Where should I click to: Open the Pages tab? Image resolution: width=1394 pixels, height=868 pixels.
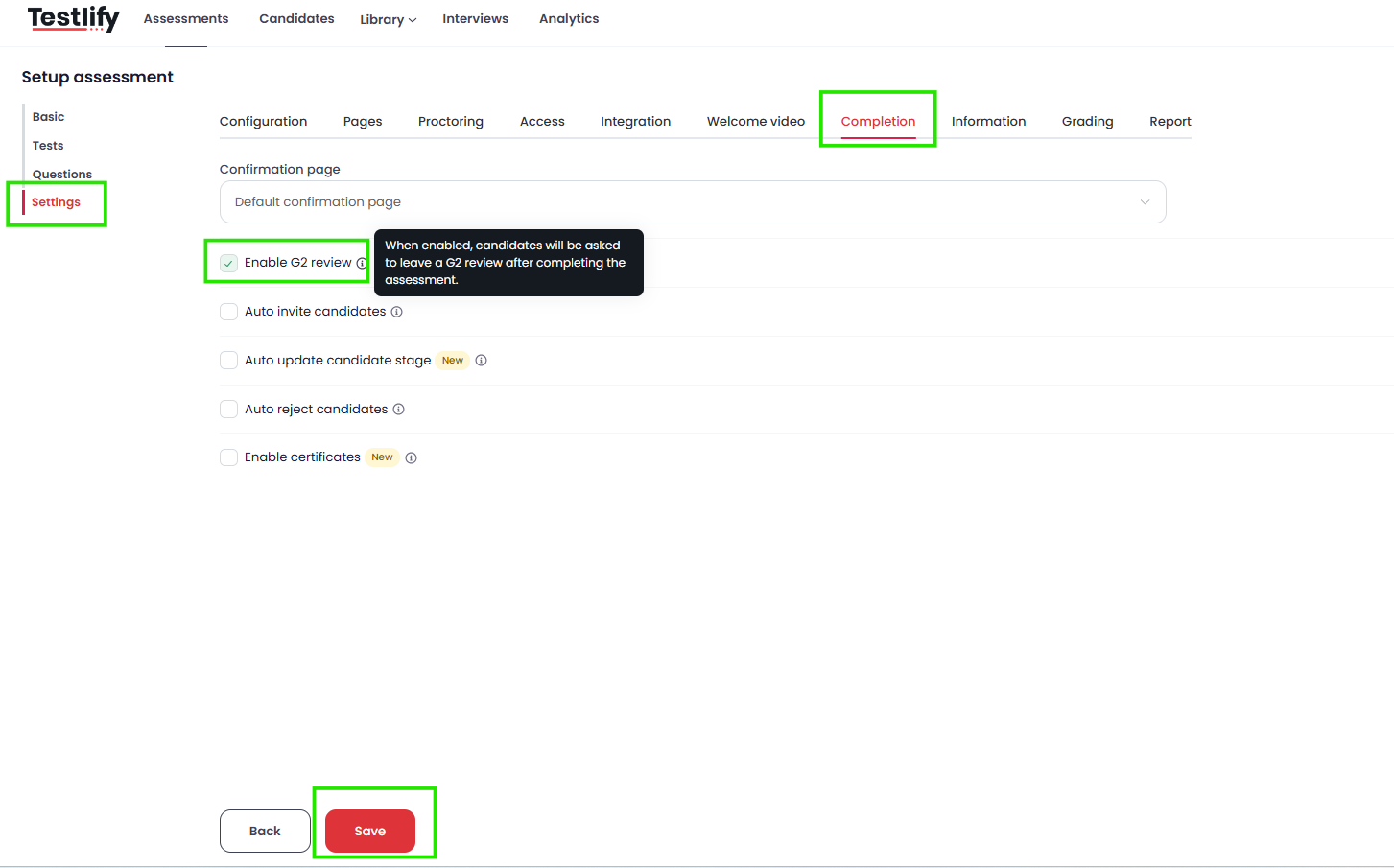point(363,122)
